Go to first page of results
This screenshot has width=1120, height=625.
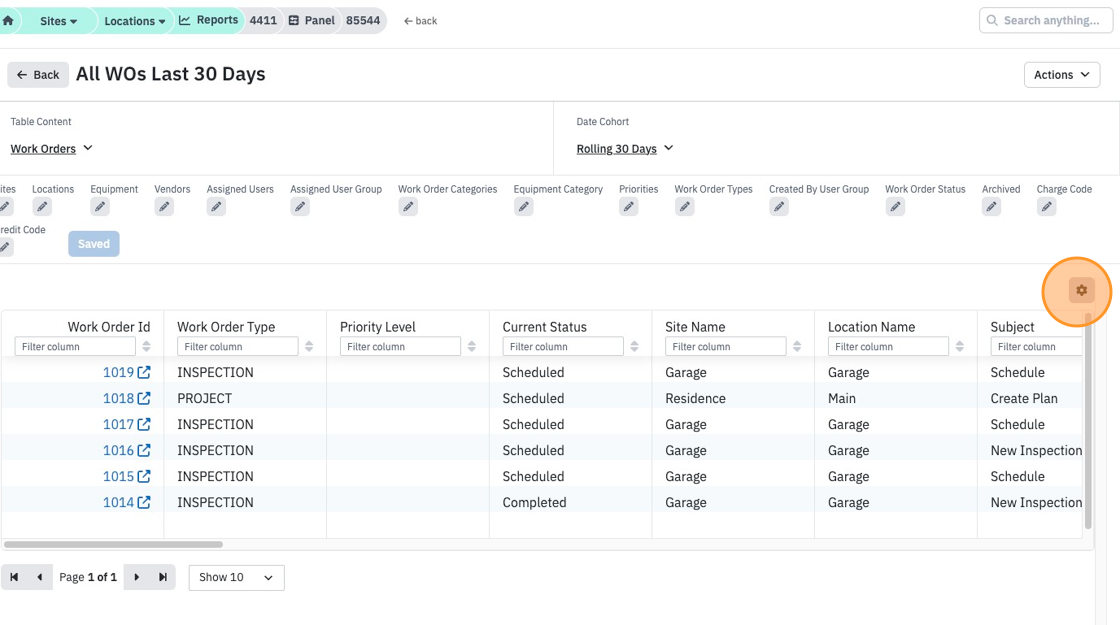(14, 577)
